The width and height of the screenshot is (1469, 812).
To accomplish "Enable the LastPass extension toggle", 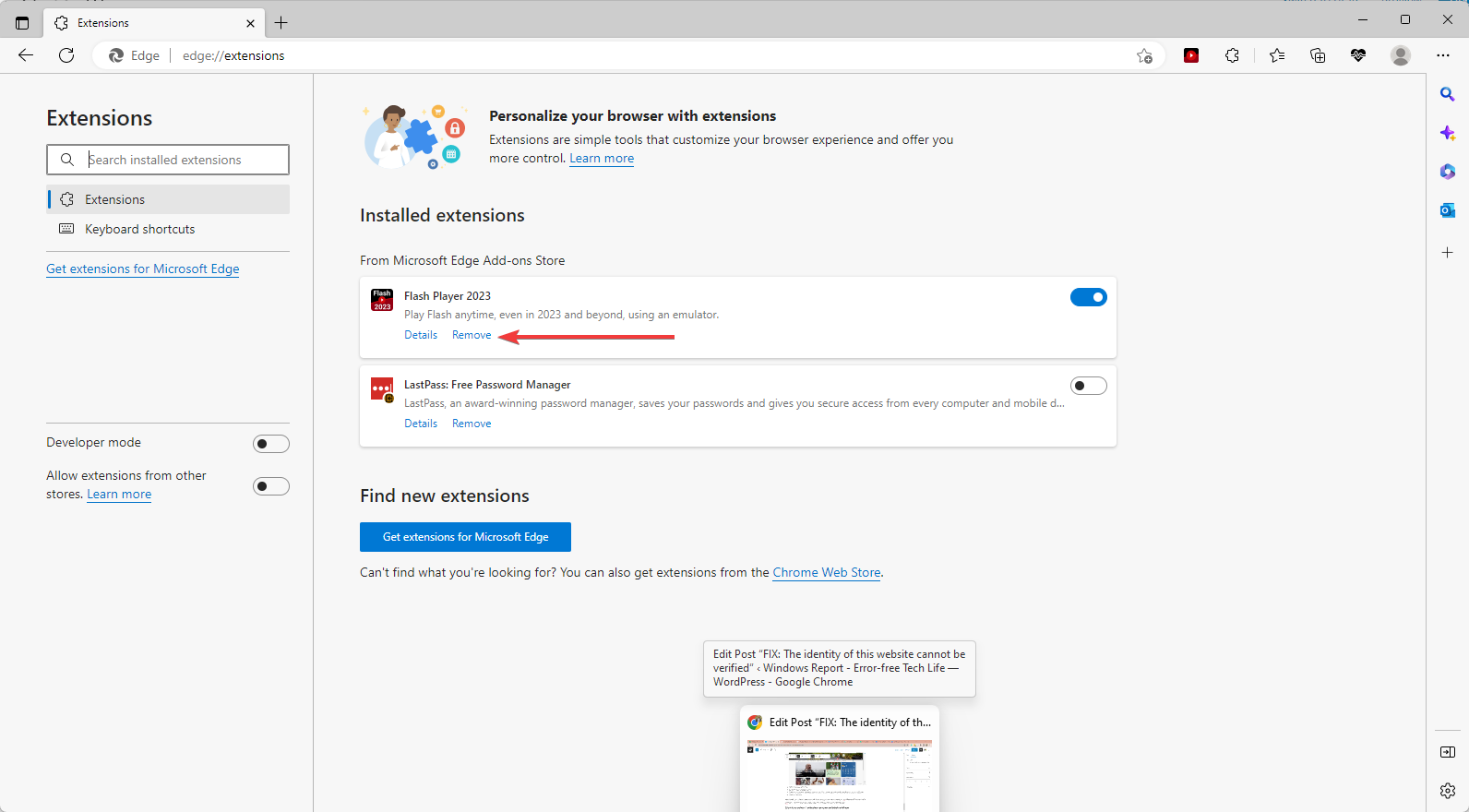I will coord(1089,386).
